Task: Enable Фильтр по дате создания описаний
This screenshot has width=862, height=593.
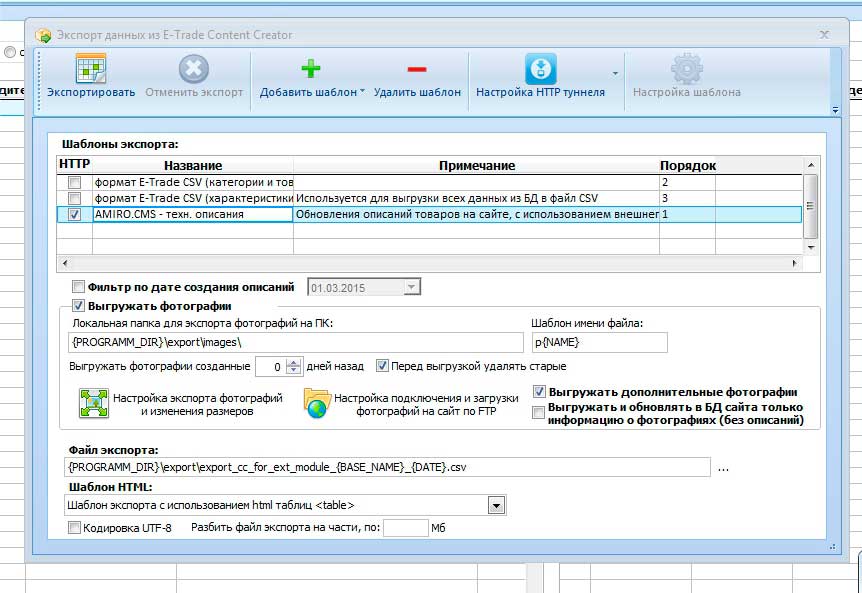Action: point(78,286)
